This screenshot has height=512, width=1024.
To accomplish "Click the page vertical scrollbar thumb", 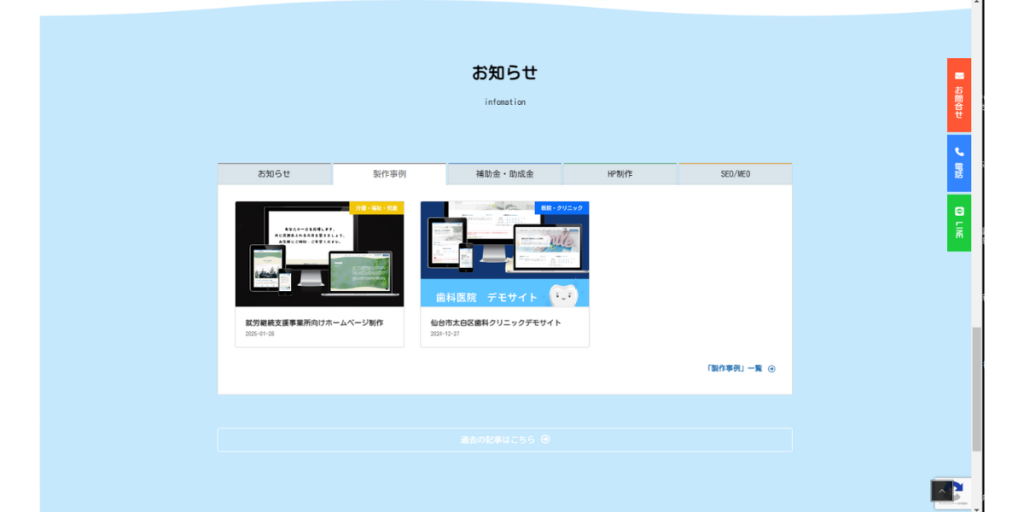I will click(977, 390).
